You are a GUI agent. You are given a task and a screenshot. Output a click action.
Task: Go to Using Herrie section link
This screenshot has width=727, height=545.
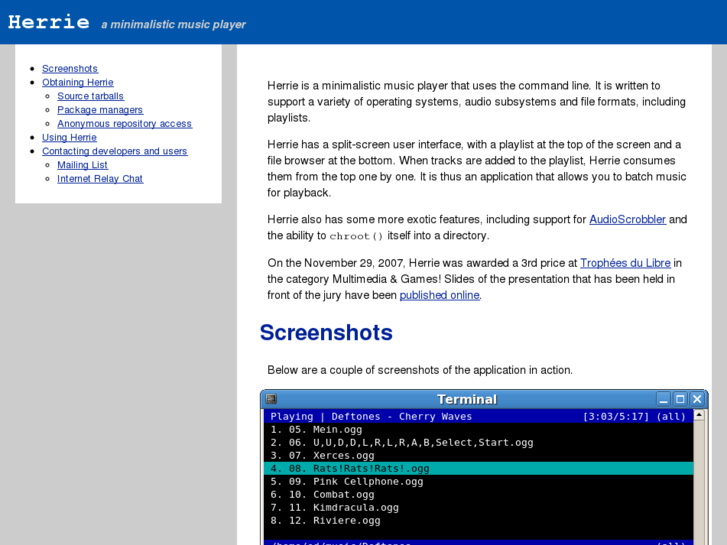[x=69, y=137]
